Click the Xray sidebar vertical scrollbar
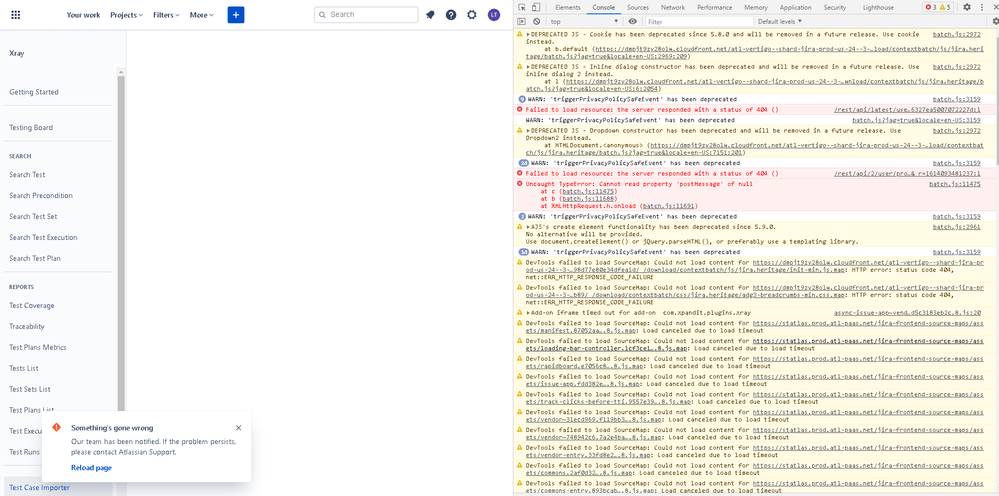This screenshot has width=999, height=496. (x=121, y=242)
